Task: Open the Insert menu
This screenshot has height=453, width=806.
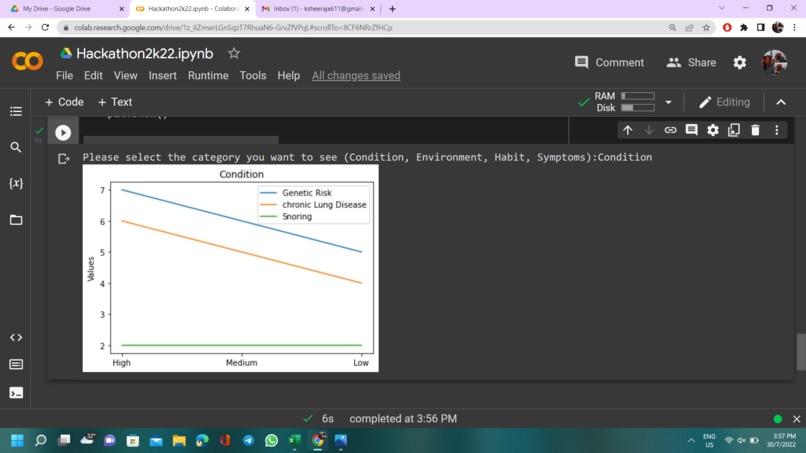Action: tap(162, 76)
